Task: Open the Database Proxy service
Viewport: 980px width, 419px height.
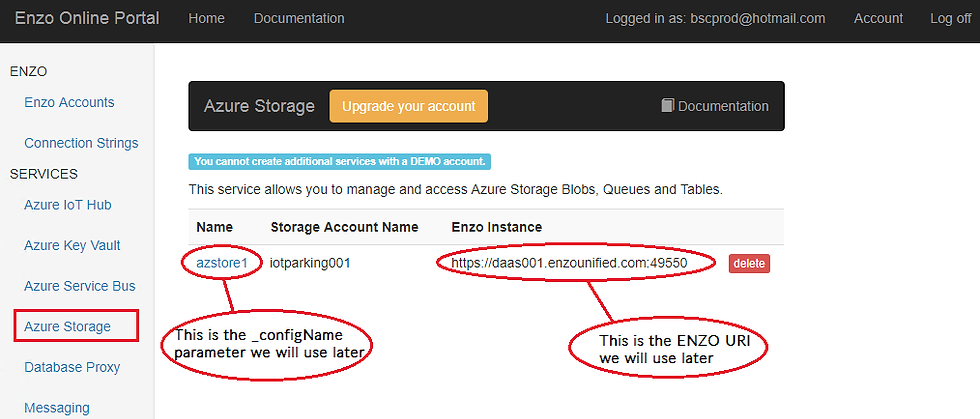Action: [72, 367]
